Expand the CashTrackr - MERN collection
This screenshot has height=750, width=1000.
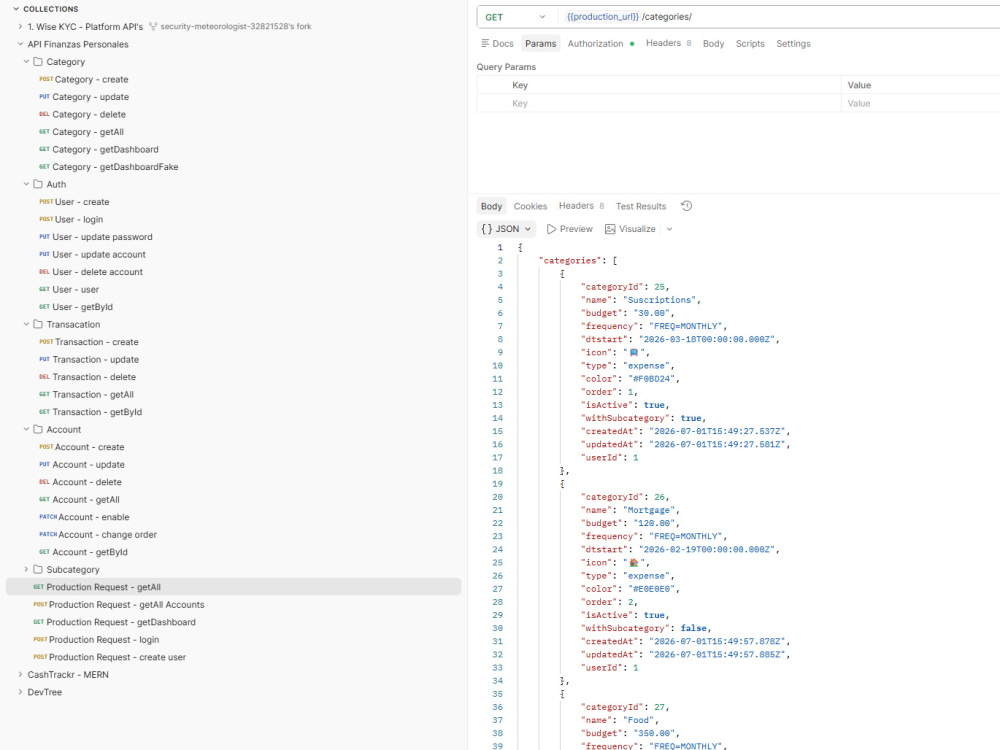(x=20, y=674)
